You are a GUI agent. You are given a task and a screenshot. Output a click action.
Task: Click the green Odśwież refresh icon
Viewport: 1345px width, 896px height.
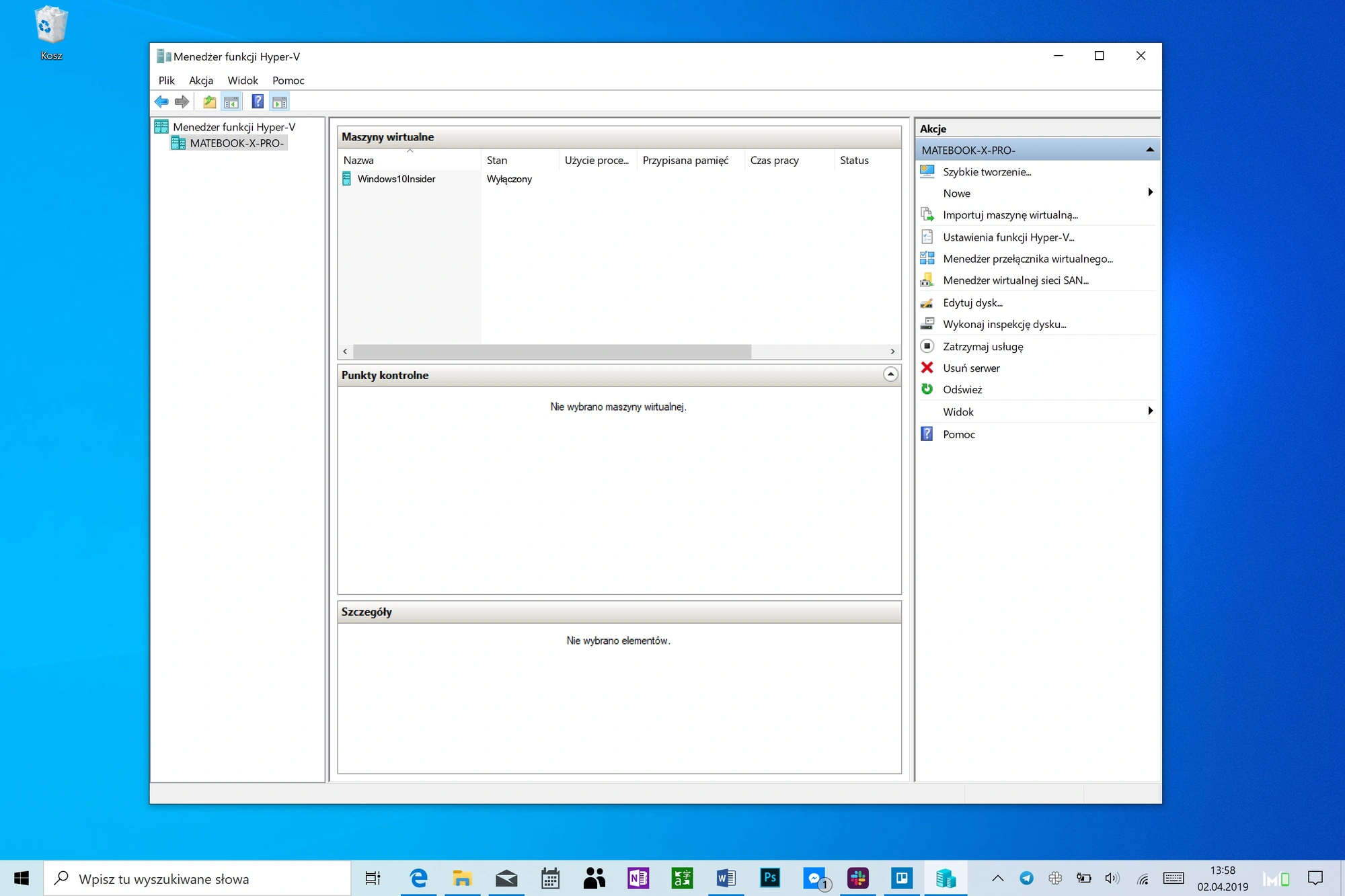point(927,389)
